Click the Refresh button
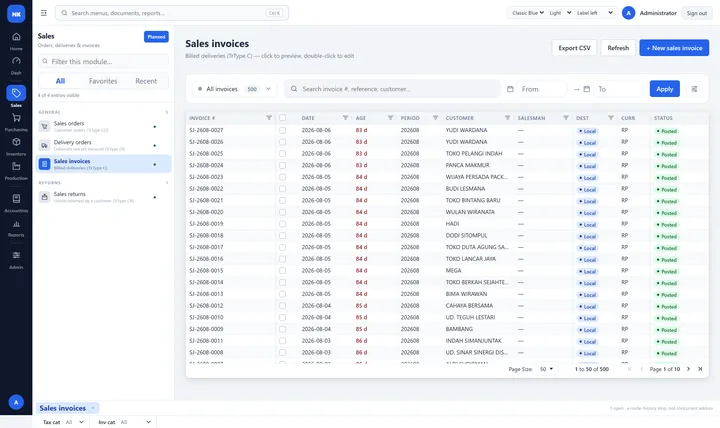Viewport: 720px width, 428px height. pos(618,48)
